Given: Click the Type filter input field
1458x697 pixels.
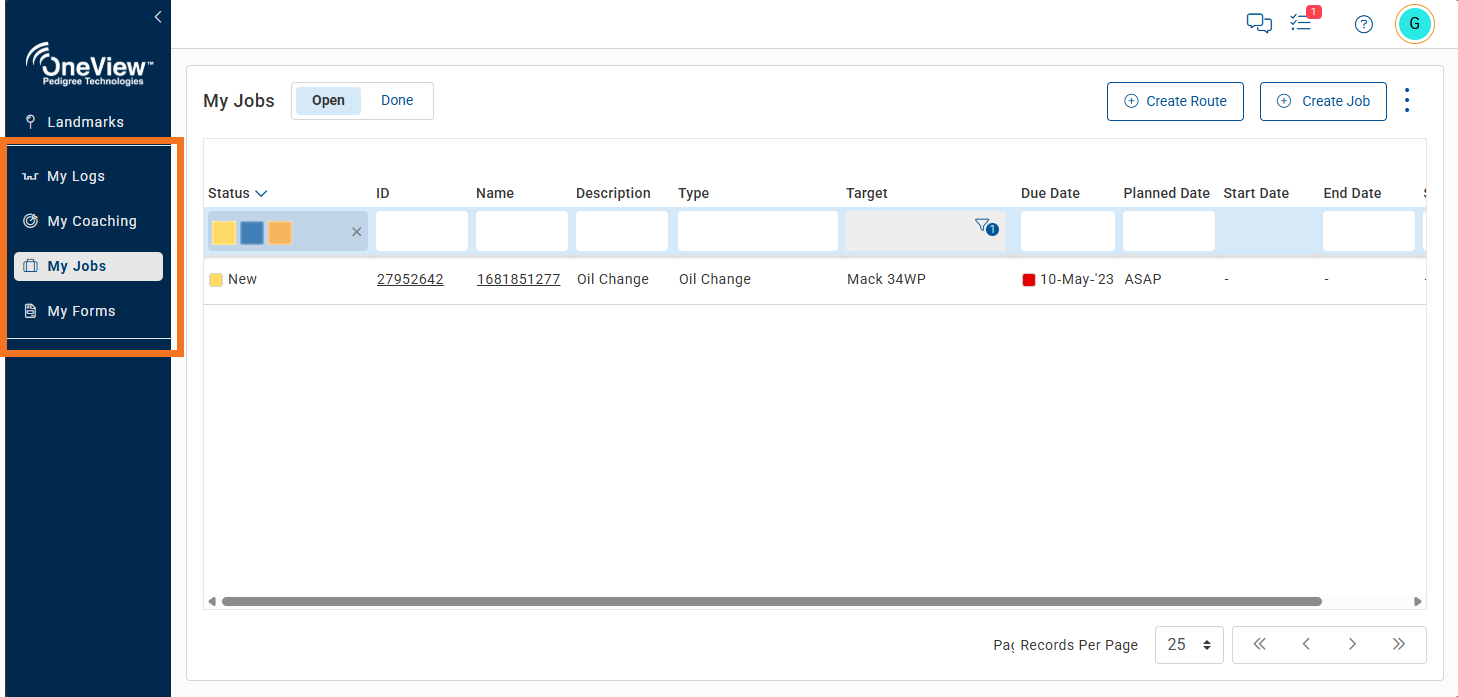Looking at the screenshot, I should [758, 231].
